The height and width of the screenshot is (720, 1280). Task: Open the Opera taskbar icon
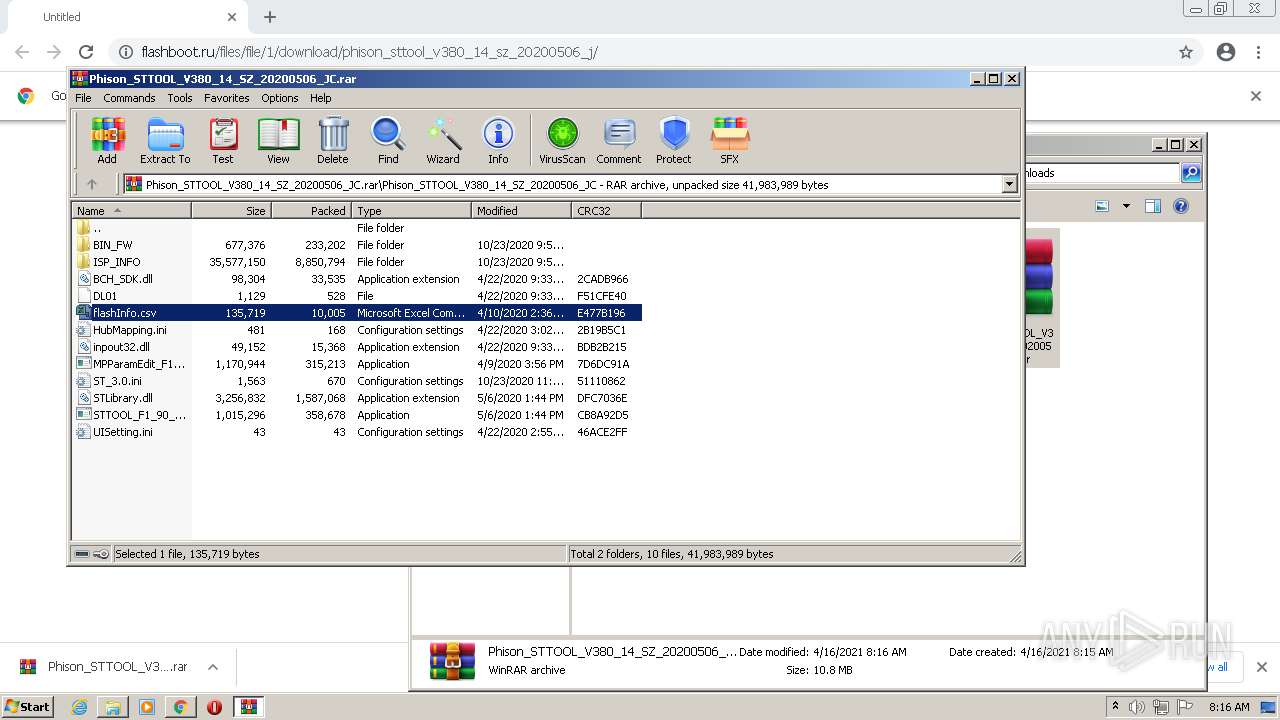point(214,707)
